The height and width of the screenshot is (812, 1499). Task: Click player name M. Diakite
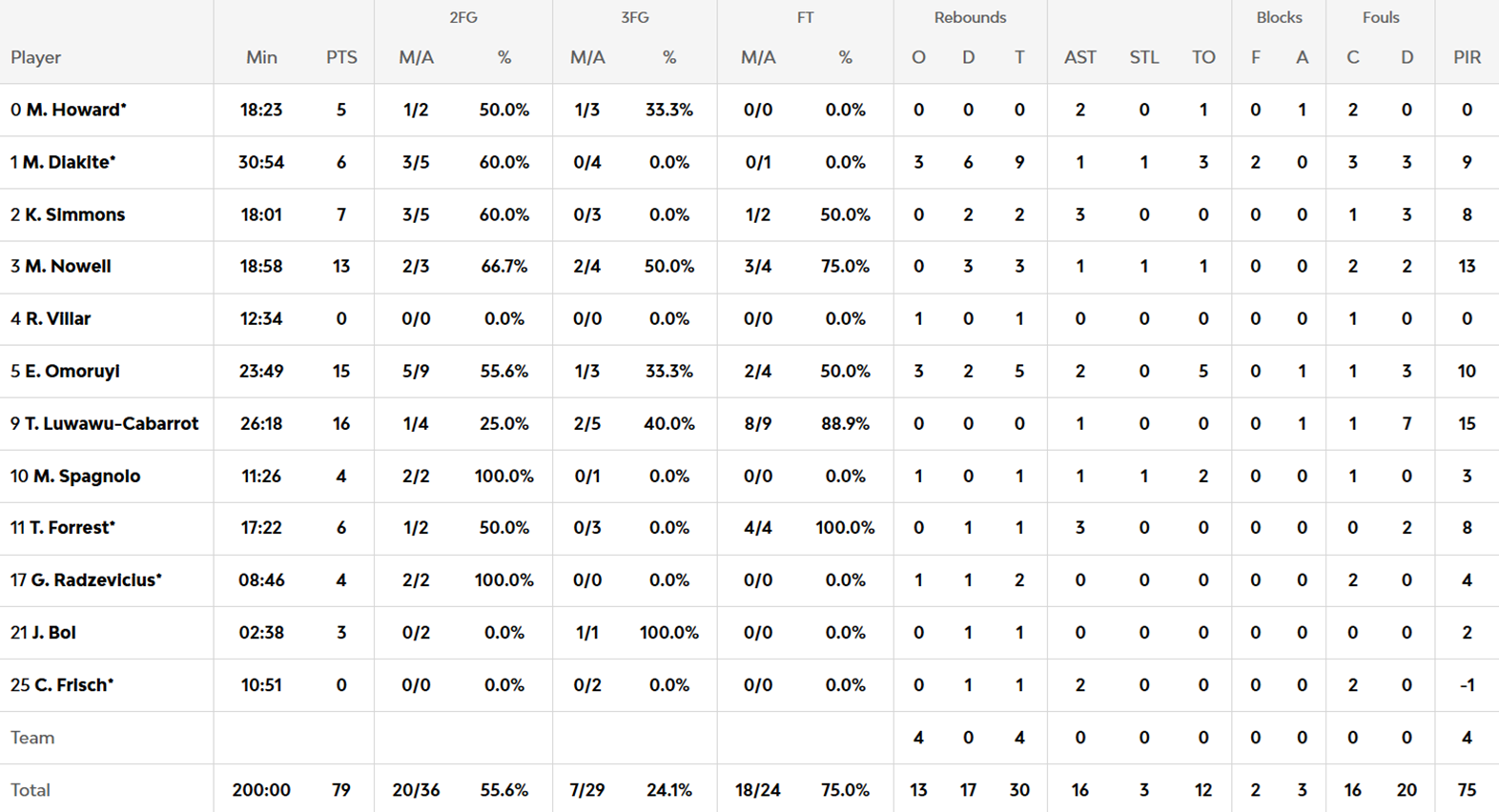69,162
